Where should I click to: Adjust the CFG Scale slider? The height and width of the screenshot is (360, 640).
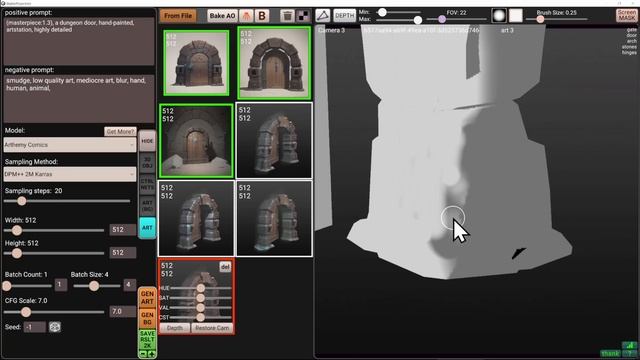[x=54, y=312]
